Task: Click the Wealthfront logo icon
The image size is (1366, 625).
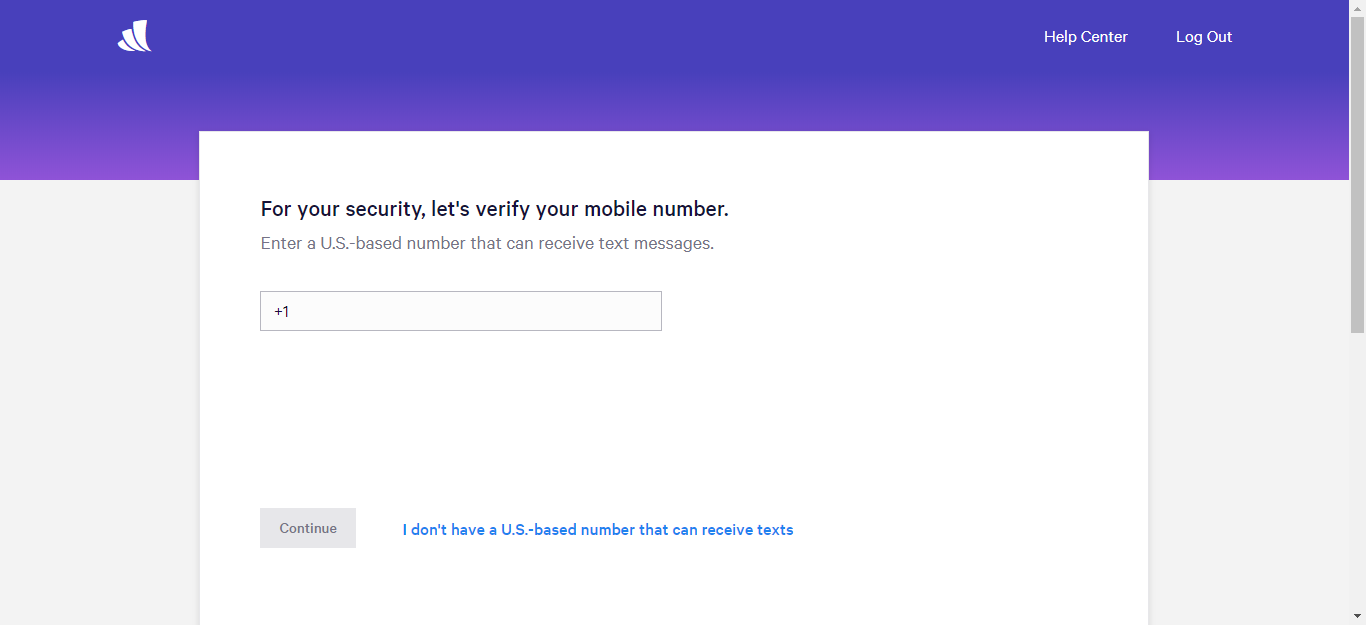Action: click(134, 37)
